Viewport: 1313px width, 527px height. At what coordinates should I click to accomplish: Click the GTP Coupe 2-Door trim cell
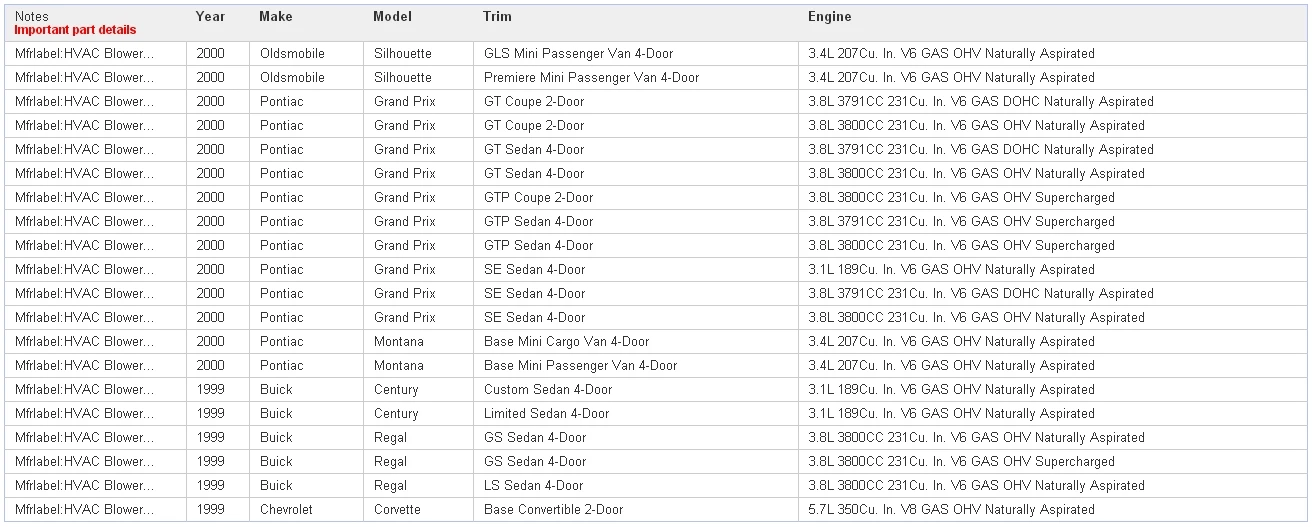coord(636,198)
